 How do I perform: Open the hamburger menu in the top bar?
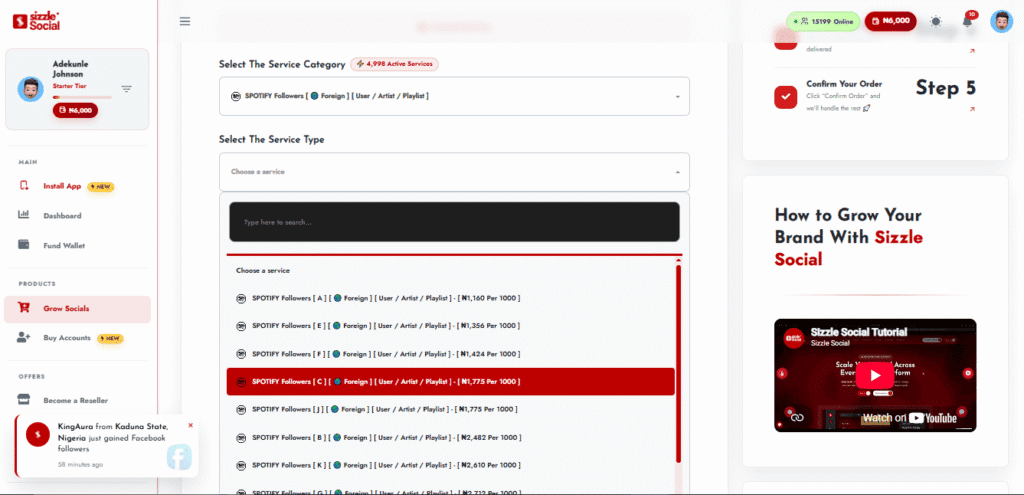[185, 22]
